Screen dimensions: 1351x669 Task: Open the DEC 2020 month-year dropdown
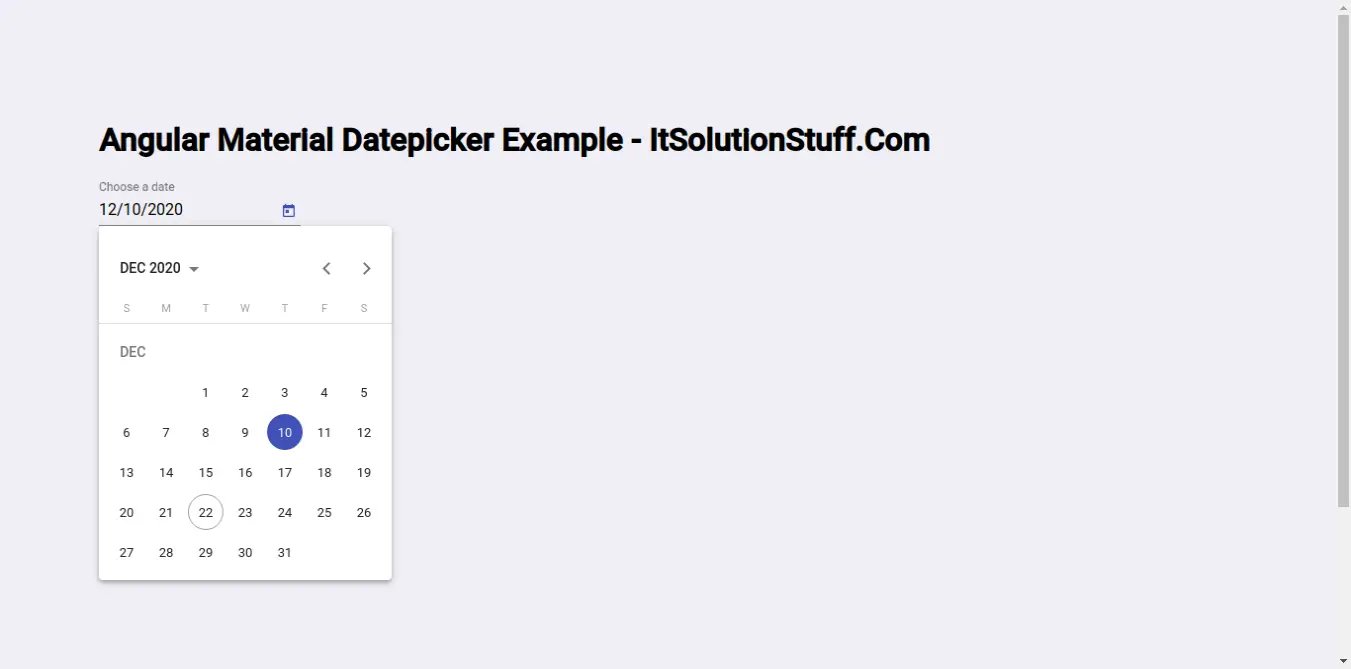pyautogui.click(x=160, y=268)
